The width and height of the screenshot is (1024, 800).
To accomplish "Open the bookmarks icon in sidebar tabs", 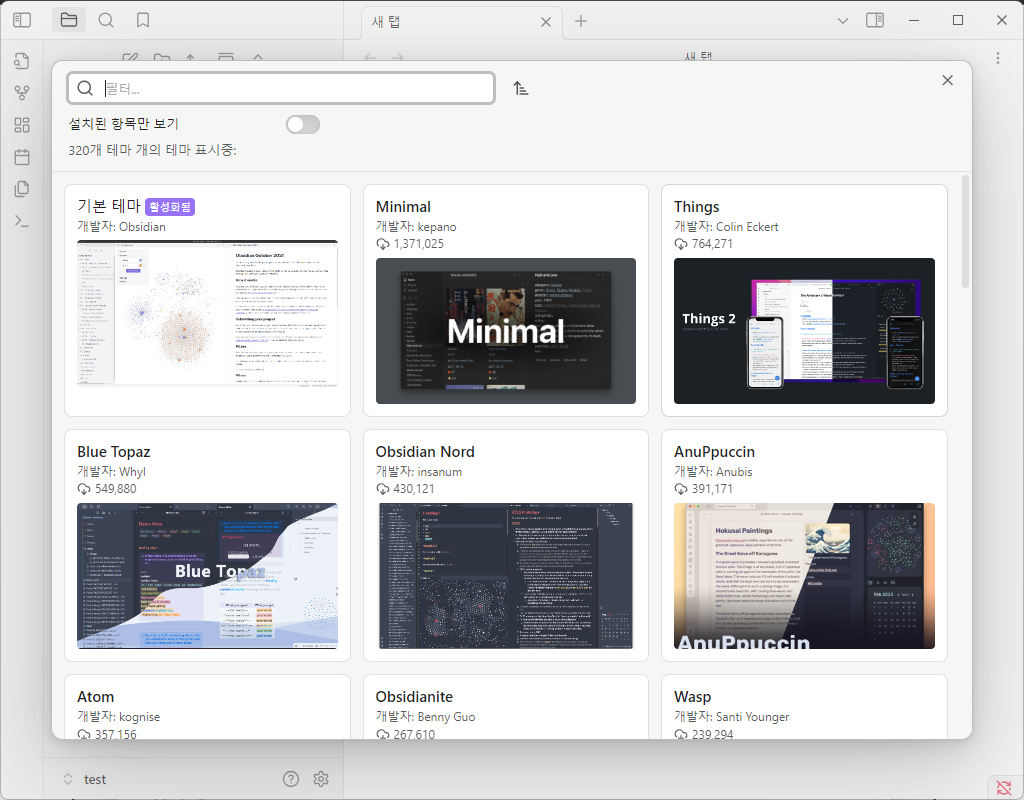I will (x=142, y=20).
